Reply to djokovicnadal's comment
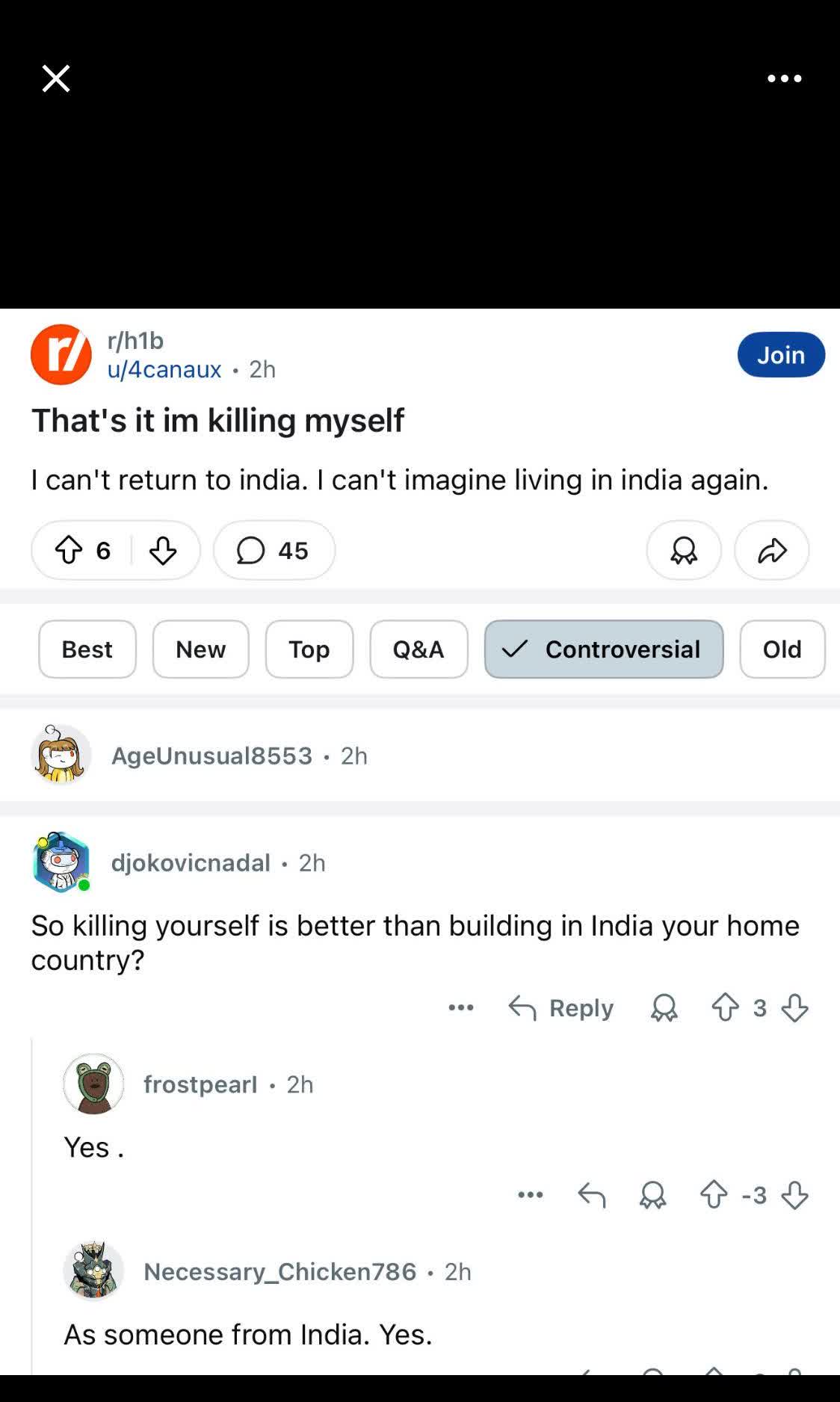Screen dimensions: 840x1402 click(x=561, y=1008)
